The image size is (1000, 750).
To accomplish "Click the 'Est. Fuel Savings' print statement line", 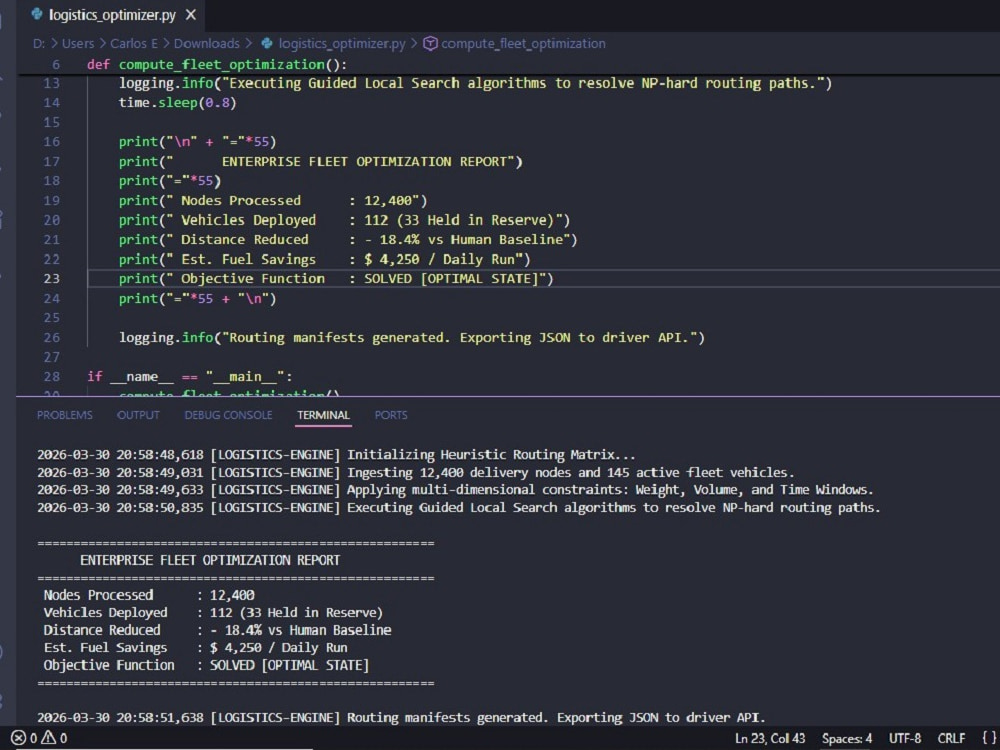I will point(325,260).
